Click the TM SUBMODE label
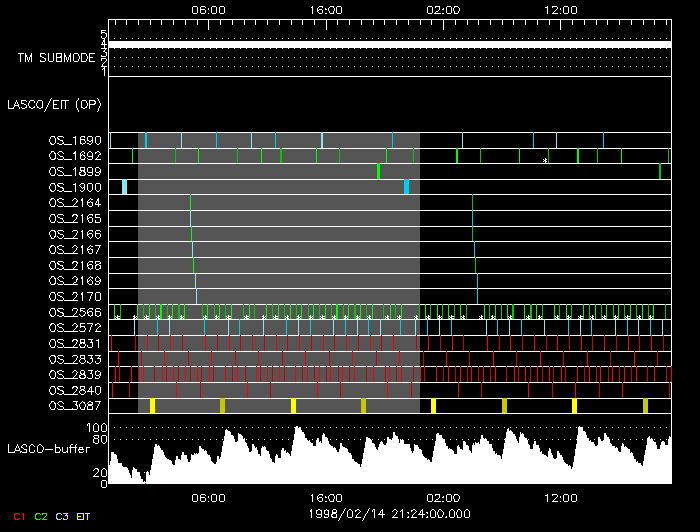Image resolution: width=700 pixels, height=532 pixels. click(x=56, y=58)
